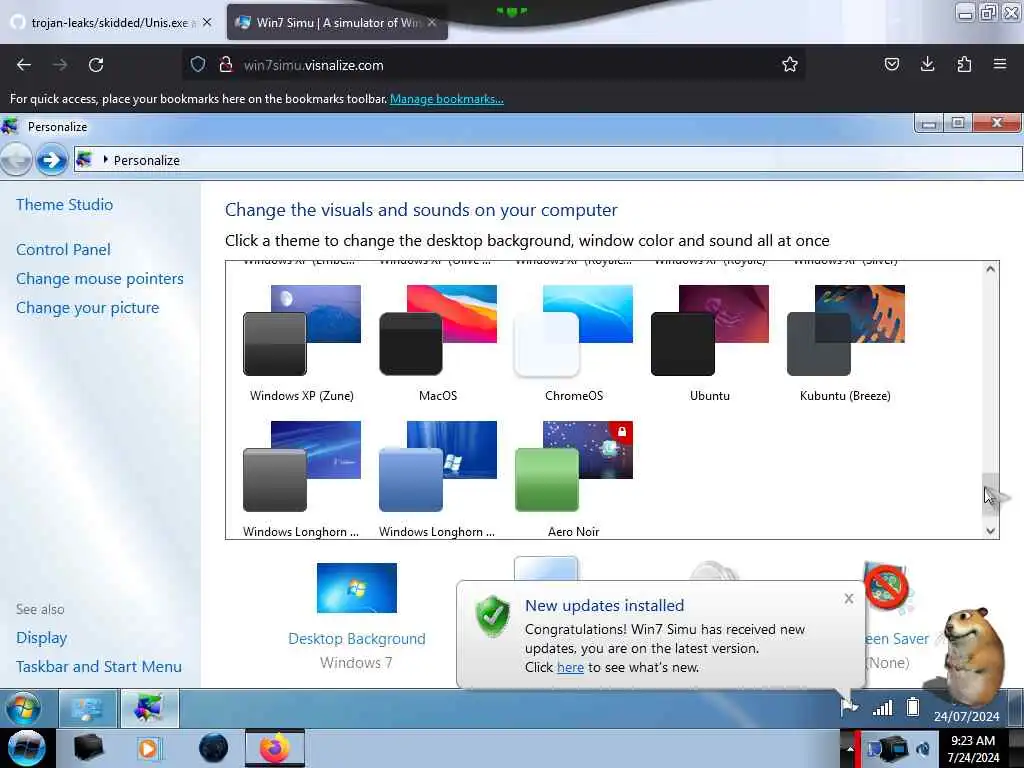Click the site padlock security icon
This screenshot has width=1024, height=768.
pyautogui.click(x=226, y=65)
